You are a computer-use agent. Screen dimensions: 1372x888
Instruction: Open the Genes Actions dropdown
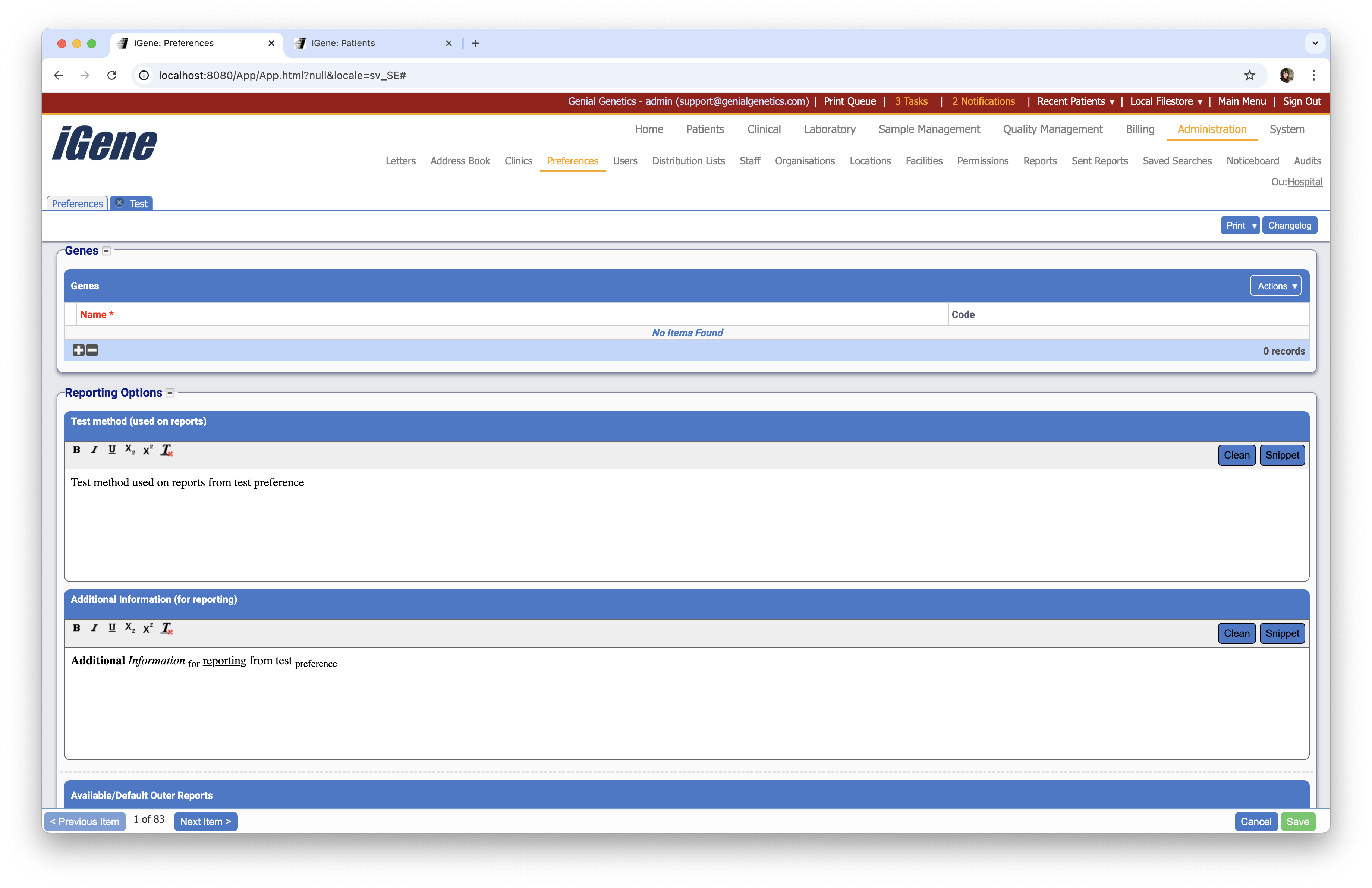pos(1275,286)
